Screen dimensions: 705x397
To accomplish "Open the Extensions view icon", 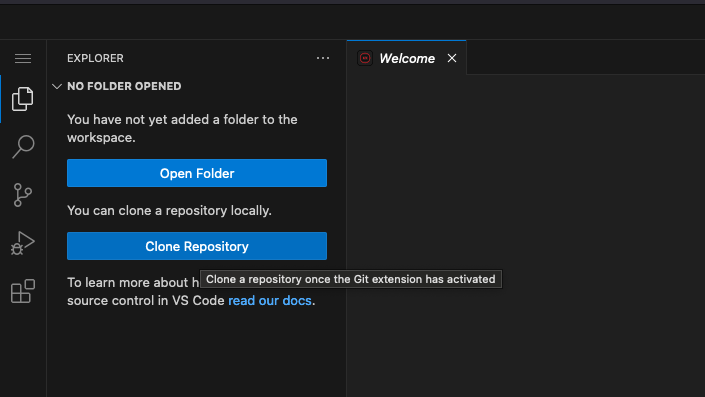I will click(23, 291).
